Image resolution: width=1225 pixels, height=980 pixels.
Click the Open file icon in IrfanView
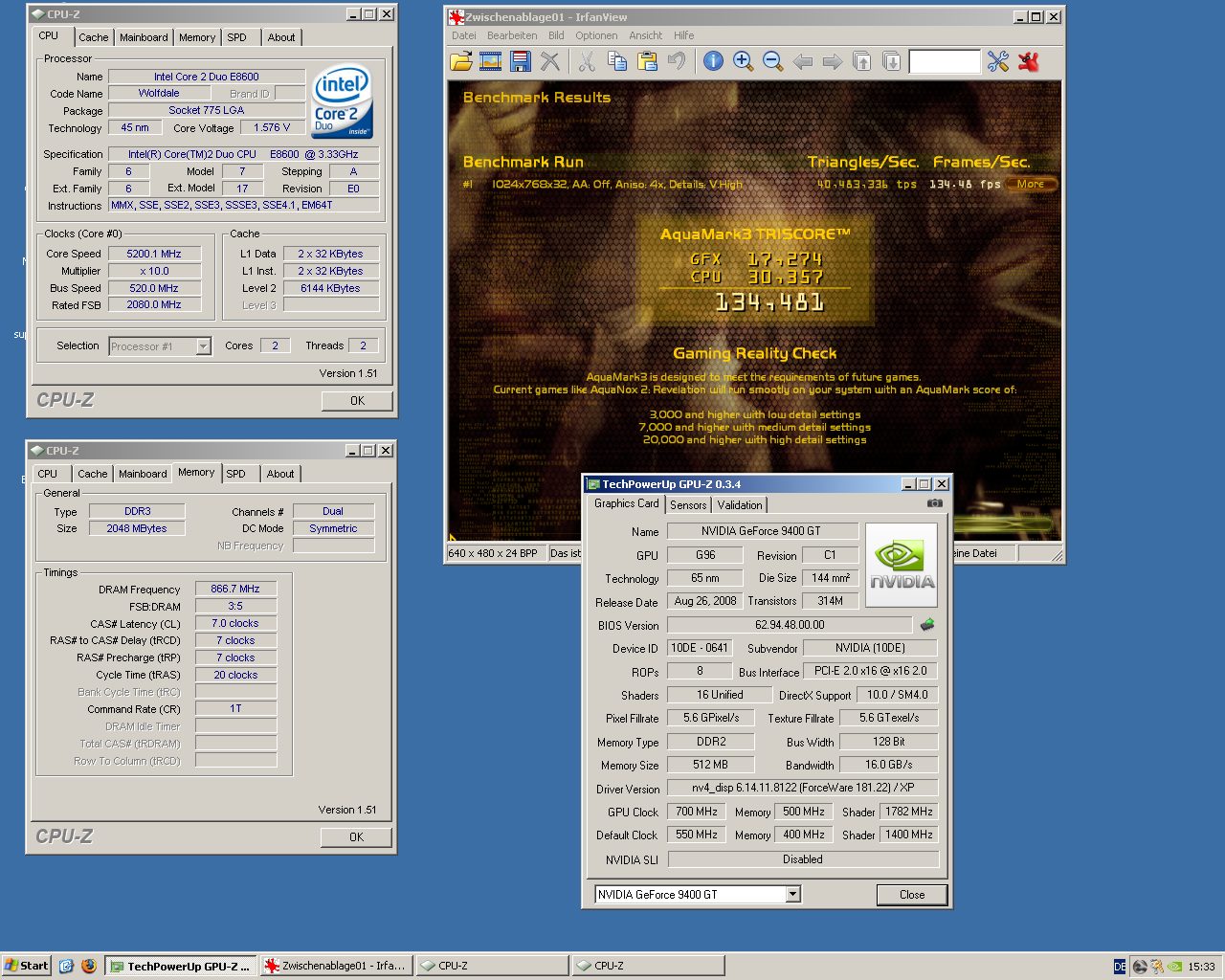pos(461,61)
